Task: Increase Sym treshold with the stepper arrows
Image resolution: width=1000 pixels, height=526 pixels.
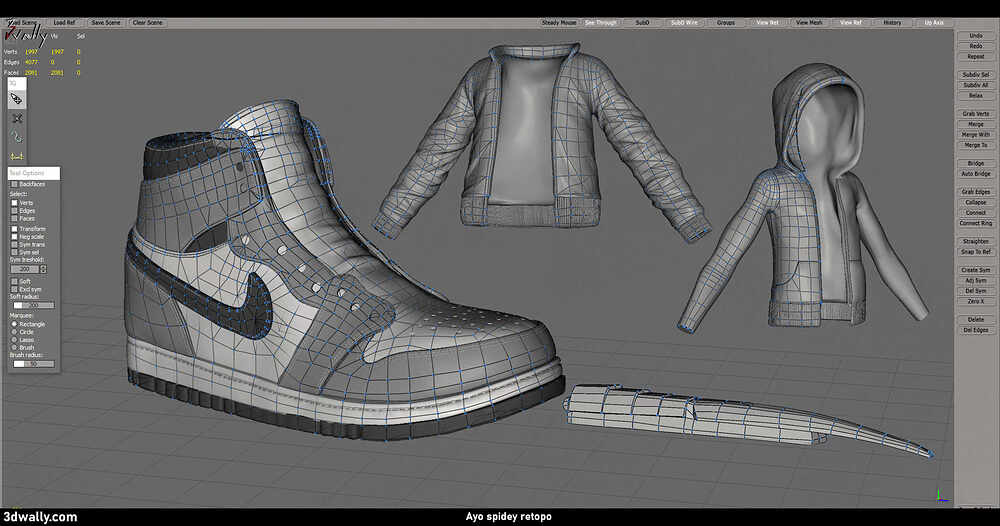Action: 43,267
